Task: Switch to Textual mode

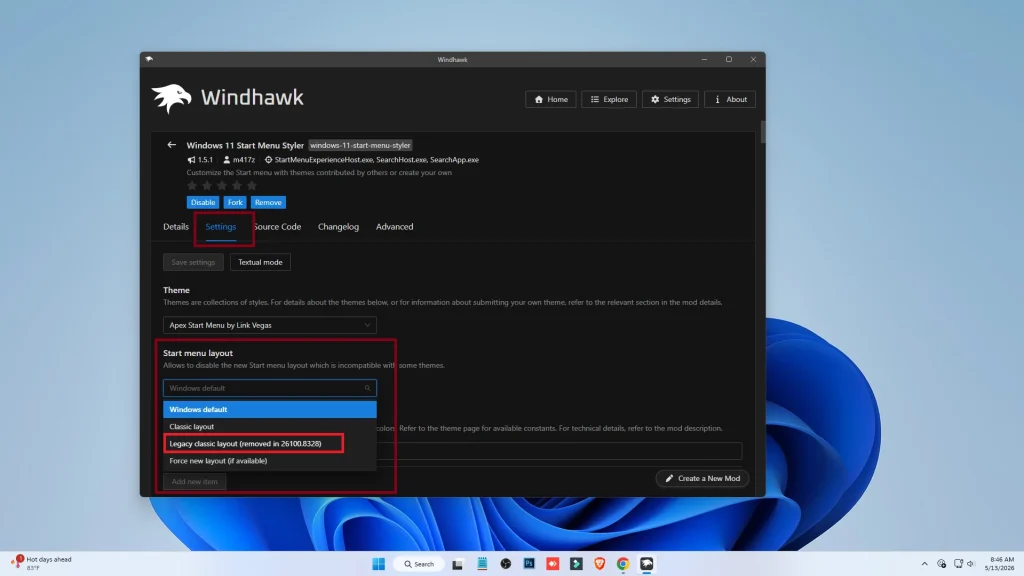Action: (260, 262)
